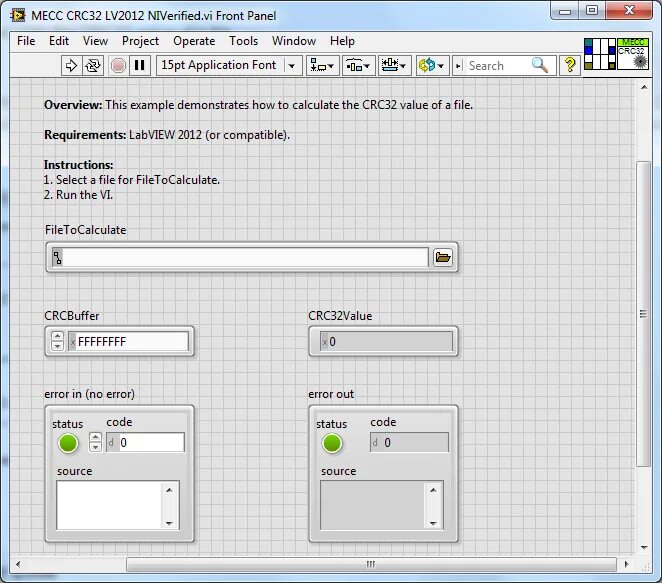Open the Help menu
The width and height of the screenshot is (662, 583).
click(342, 41)
